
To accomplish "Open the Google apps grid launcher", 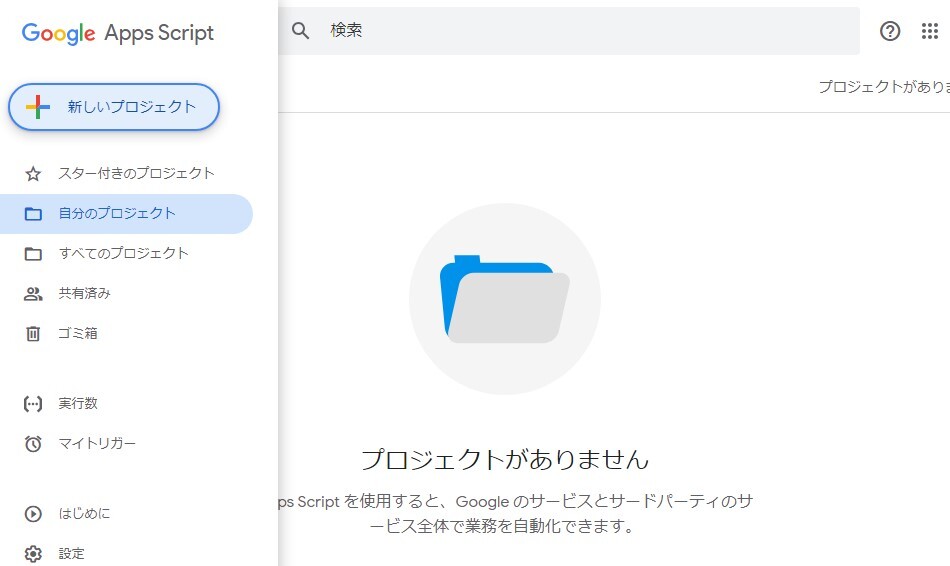I will point(930,31).
